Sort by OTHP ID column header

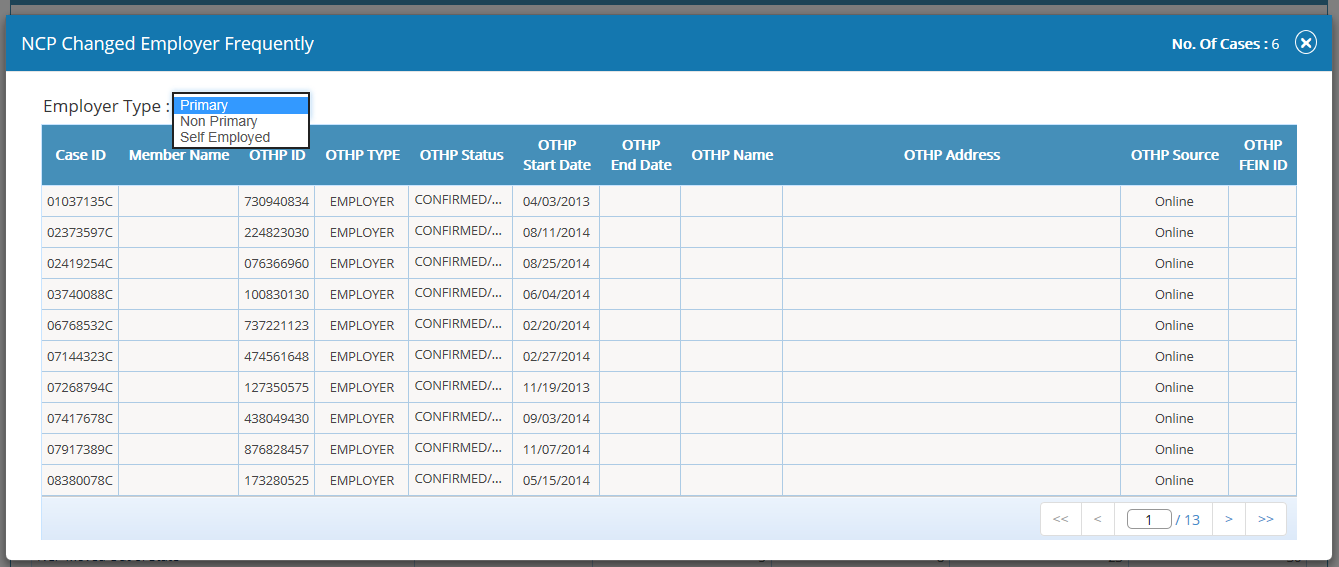(x=277, y=155)
